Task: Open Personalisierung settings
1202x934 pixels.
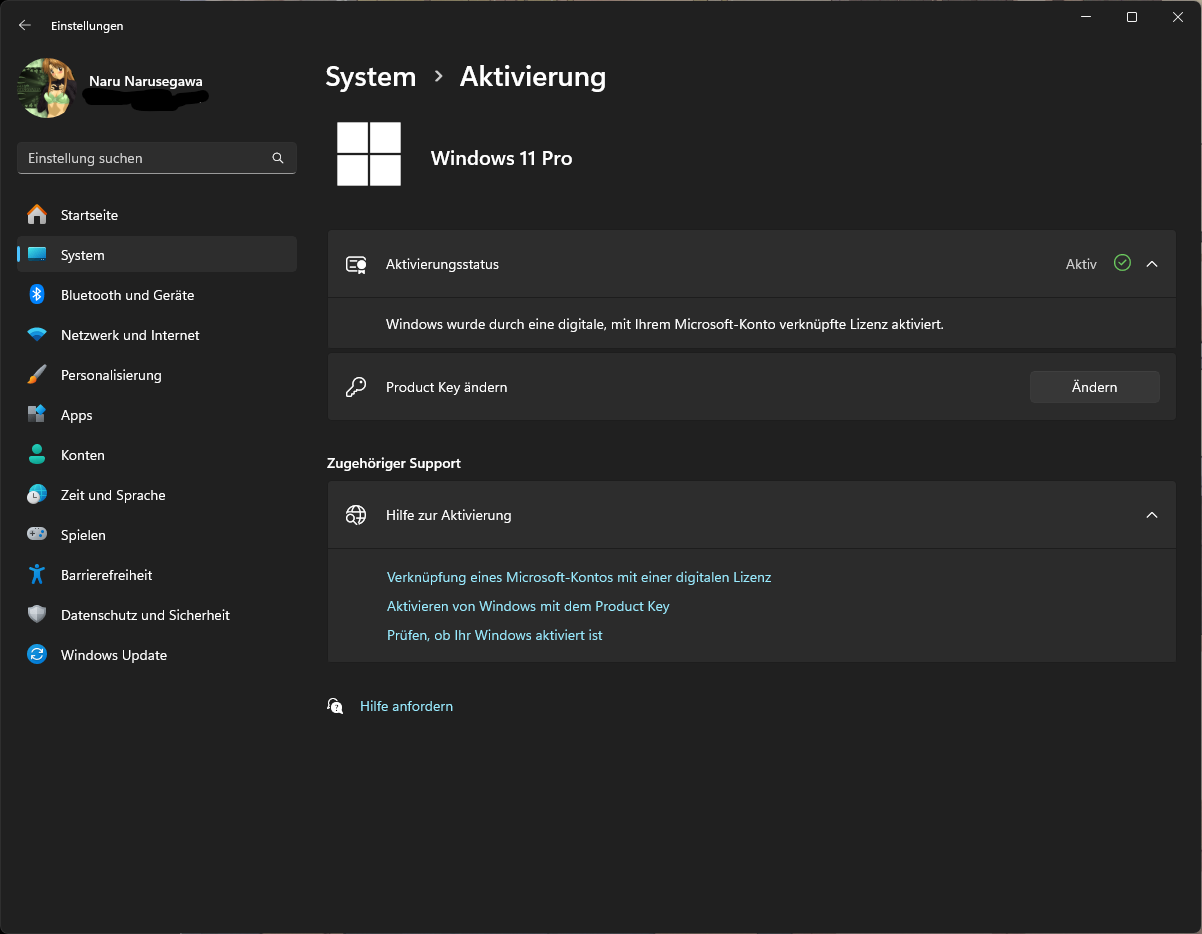Action: [111, 374]
